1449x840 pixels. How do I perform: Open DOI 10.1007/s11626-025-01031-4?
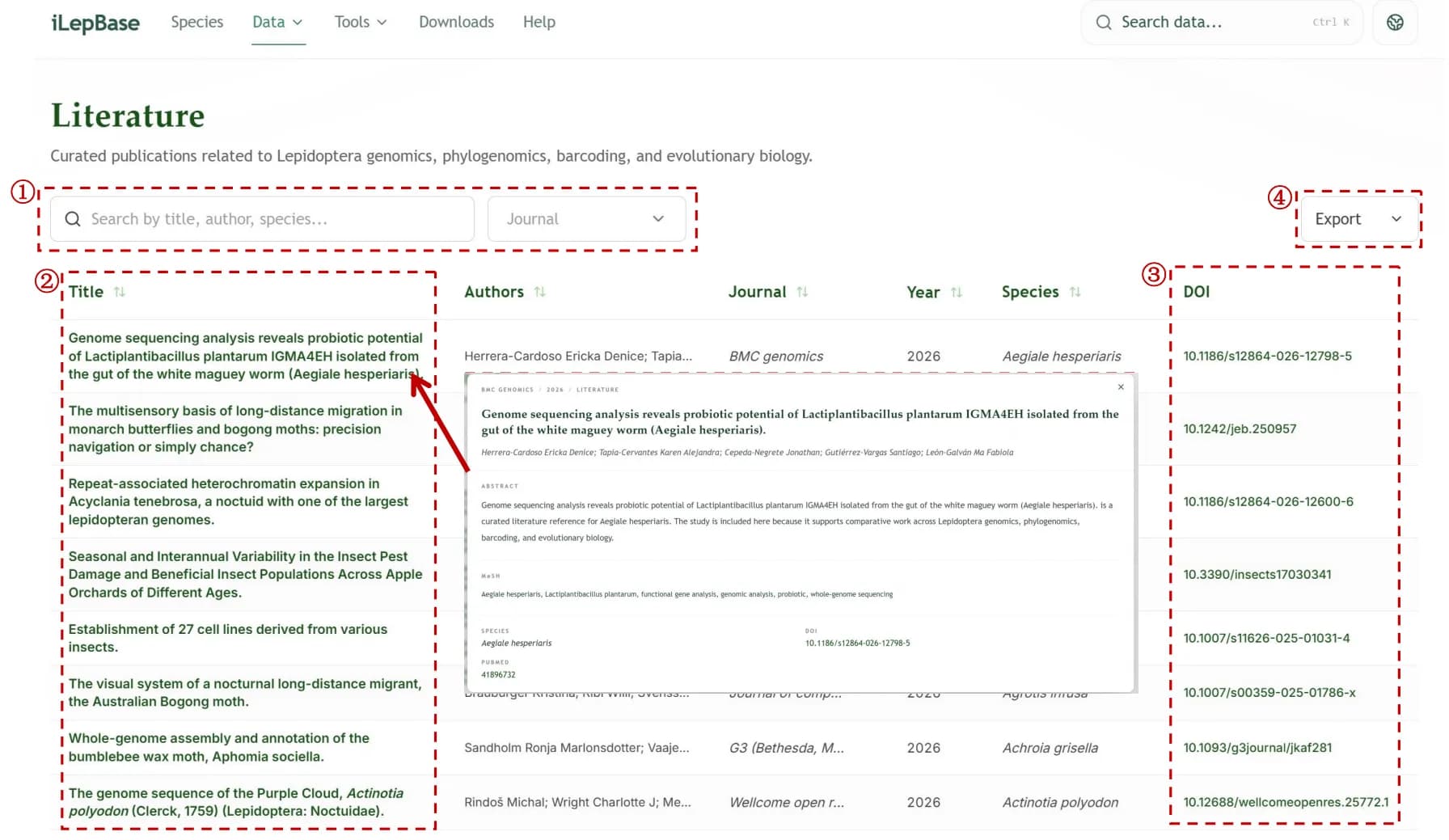tap(1266, 638)
